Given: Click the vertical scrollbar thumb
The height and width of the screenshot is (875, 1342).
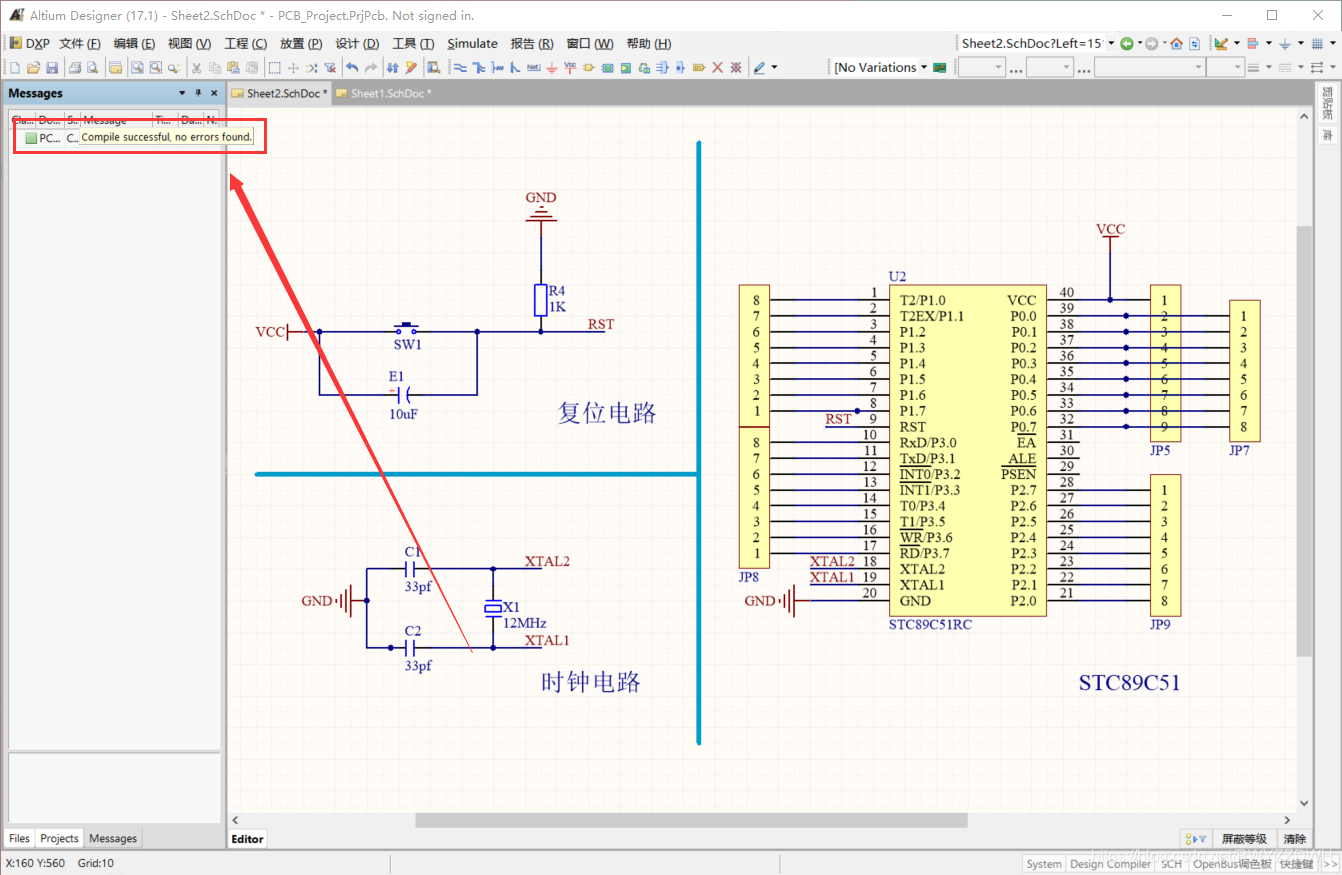Looking at the screenshot, I should (x=1304, y=440).
